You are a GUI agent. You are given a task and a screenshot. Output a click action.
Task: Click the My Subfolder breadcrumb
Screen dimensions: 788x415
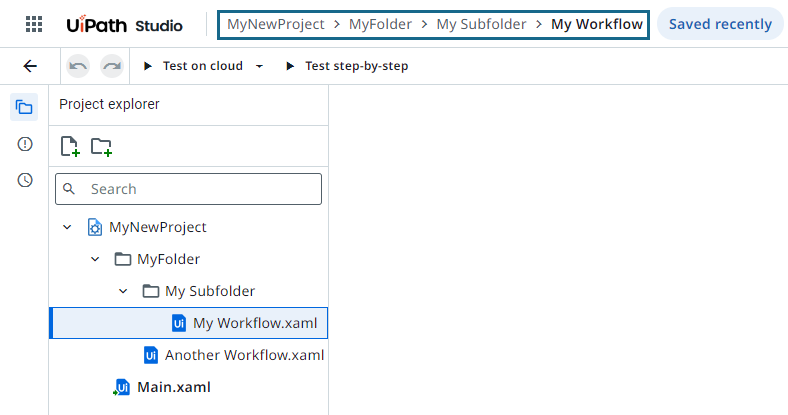click(481, 24)
